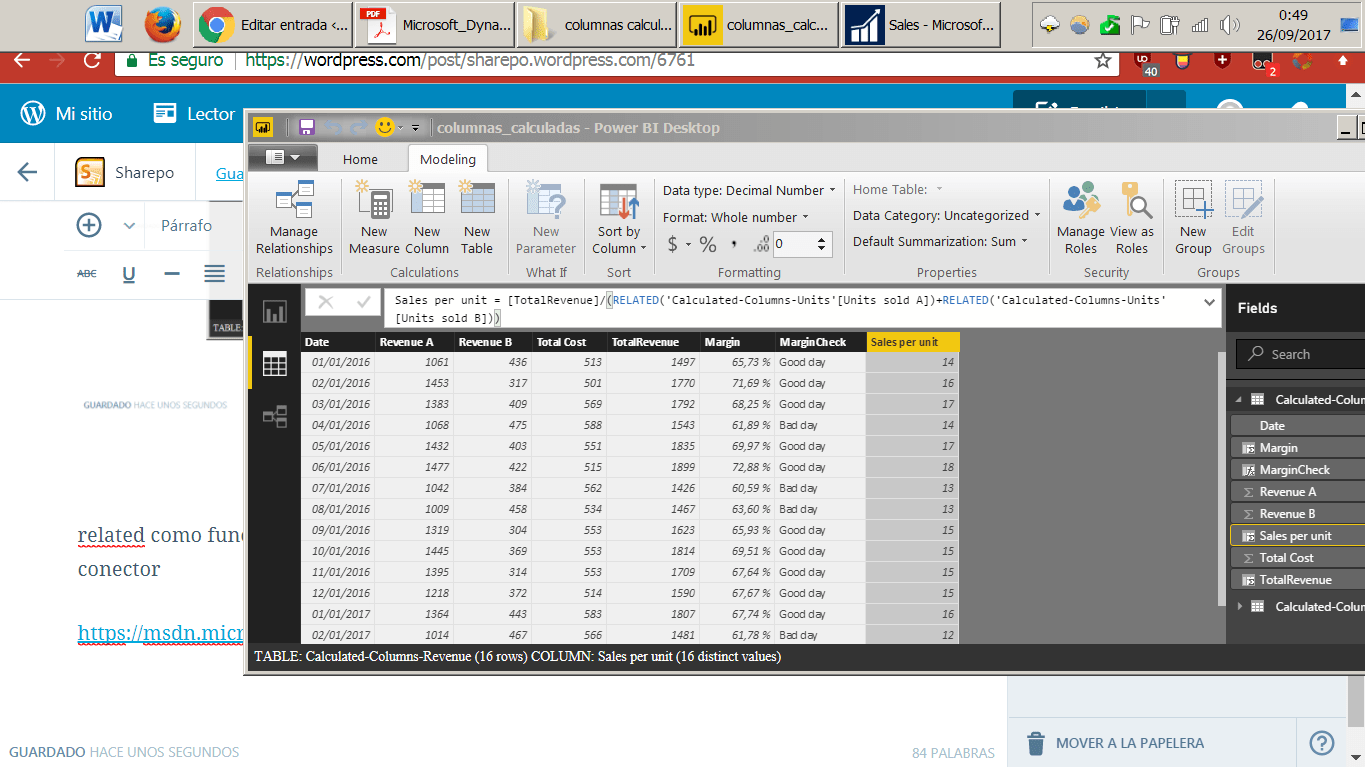Create a New Measure
This screenshot has height=767, width=1365.
pyautogui.click(x=375, y=219)
